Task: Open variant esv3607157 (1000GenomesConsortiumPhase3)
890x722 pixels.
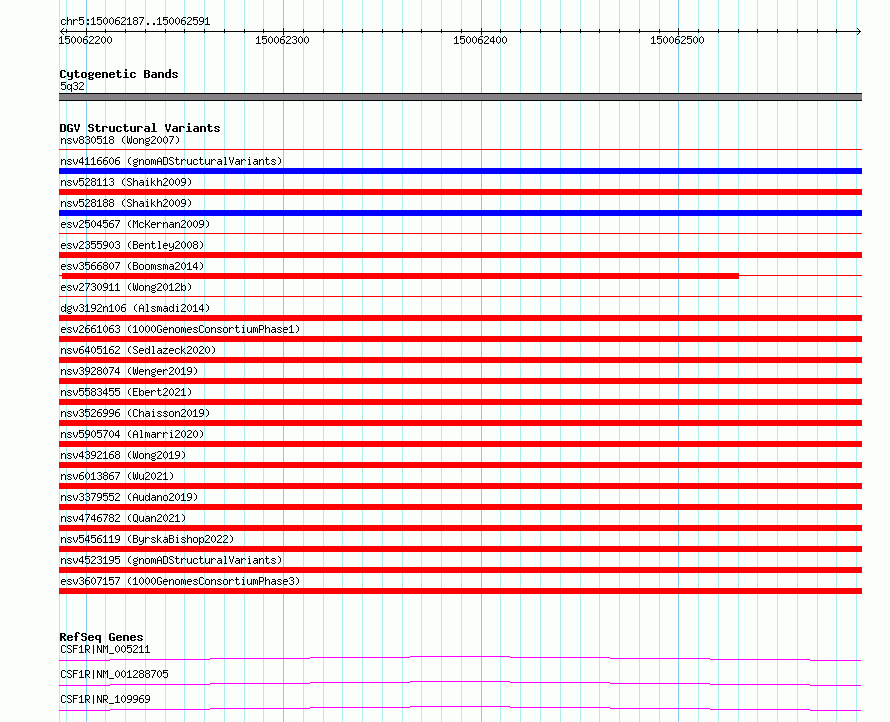Action: pyautogui.click(x=180, y=581)
